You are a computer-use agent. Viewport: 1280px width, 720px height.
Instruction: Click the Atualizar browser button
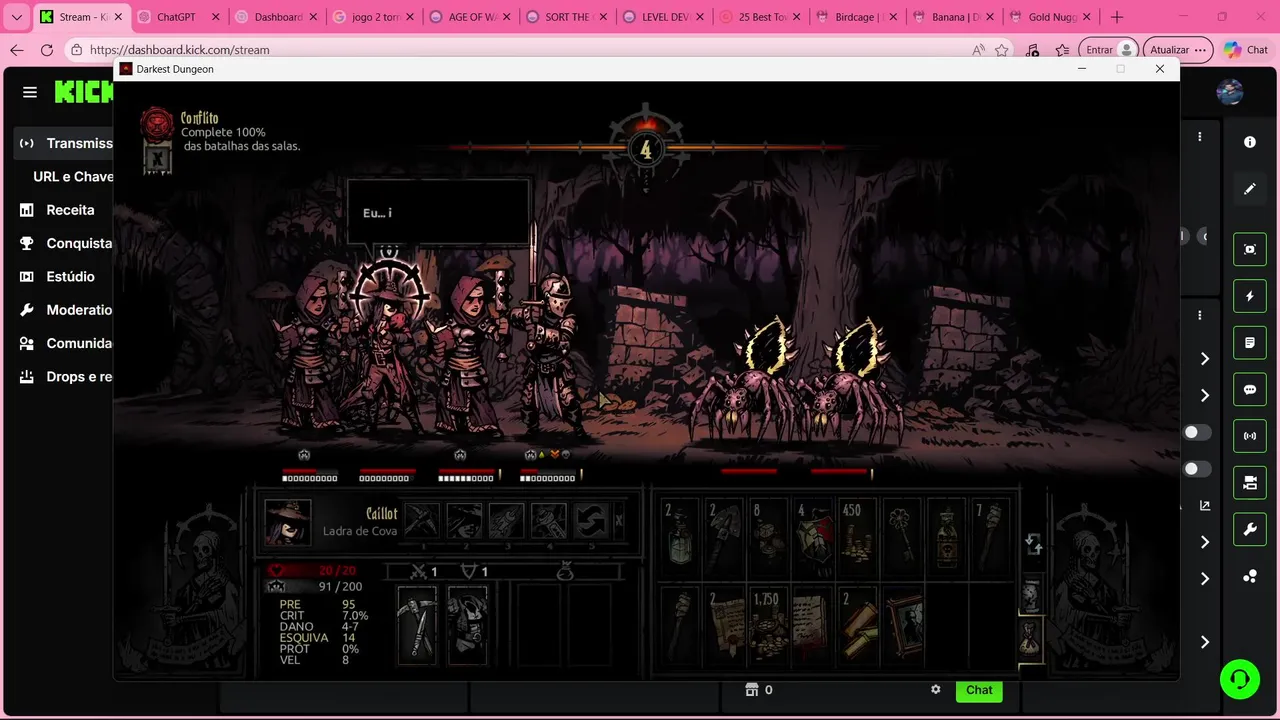tap(1178, 50)
